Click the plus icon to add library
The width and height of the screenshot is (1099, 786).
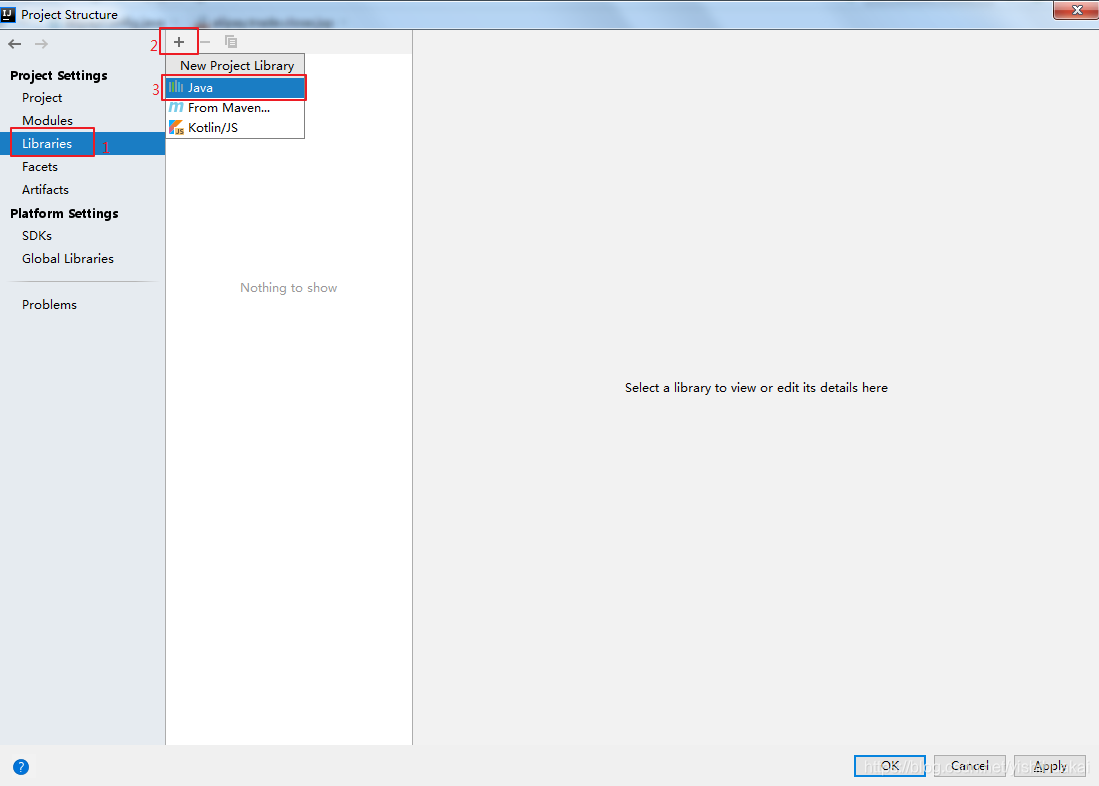(179, 42)
